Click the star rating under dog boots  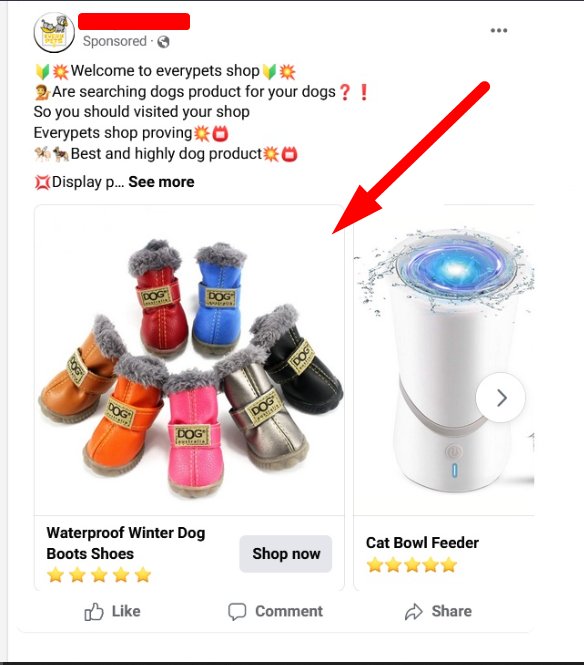coord(99,575)
